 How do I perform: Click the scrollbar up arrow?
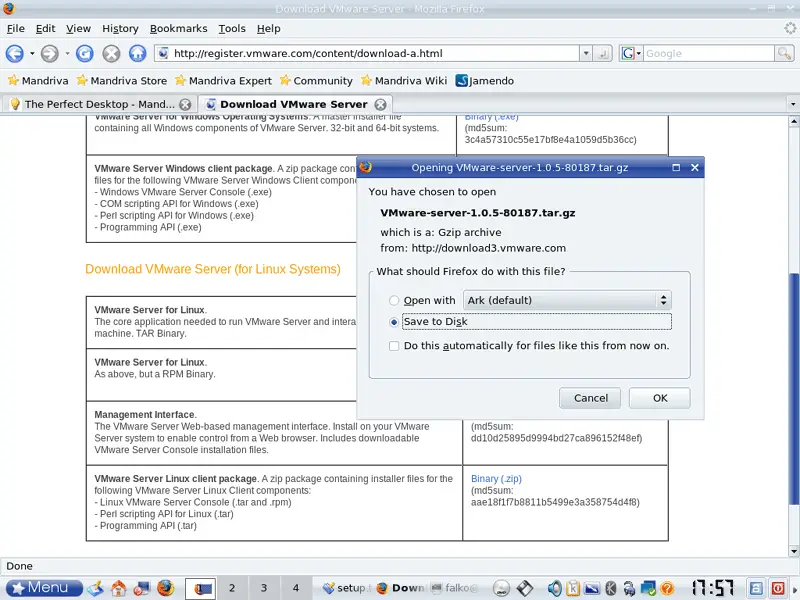point(793,121)
